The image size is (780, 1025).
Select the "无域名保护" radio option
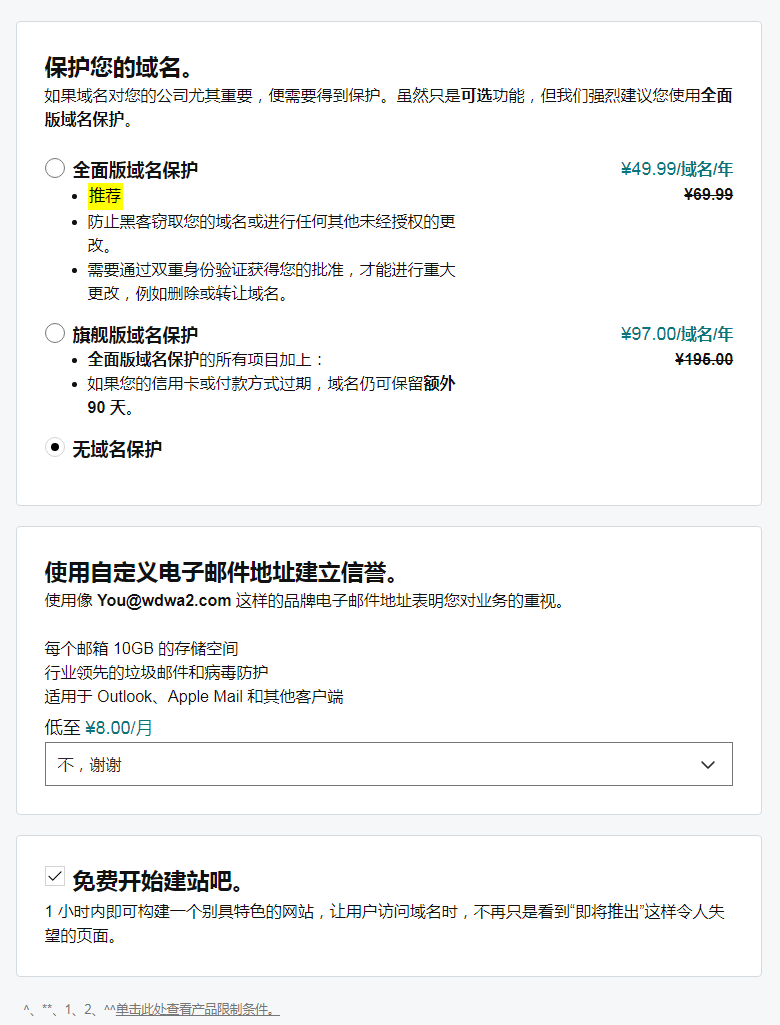(55, 449)
